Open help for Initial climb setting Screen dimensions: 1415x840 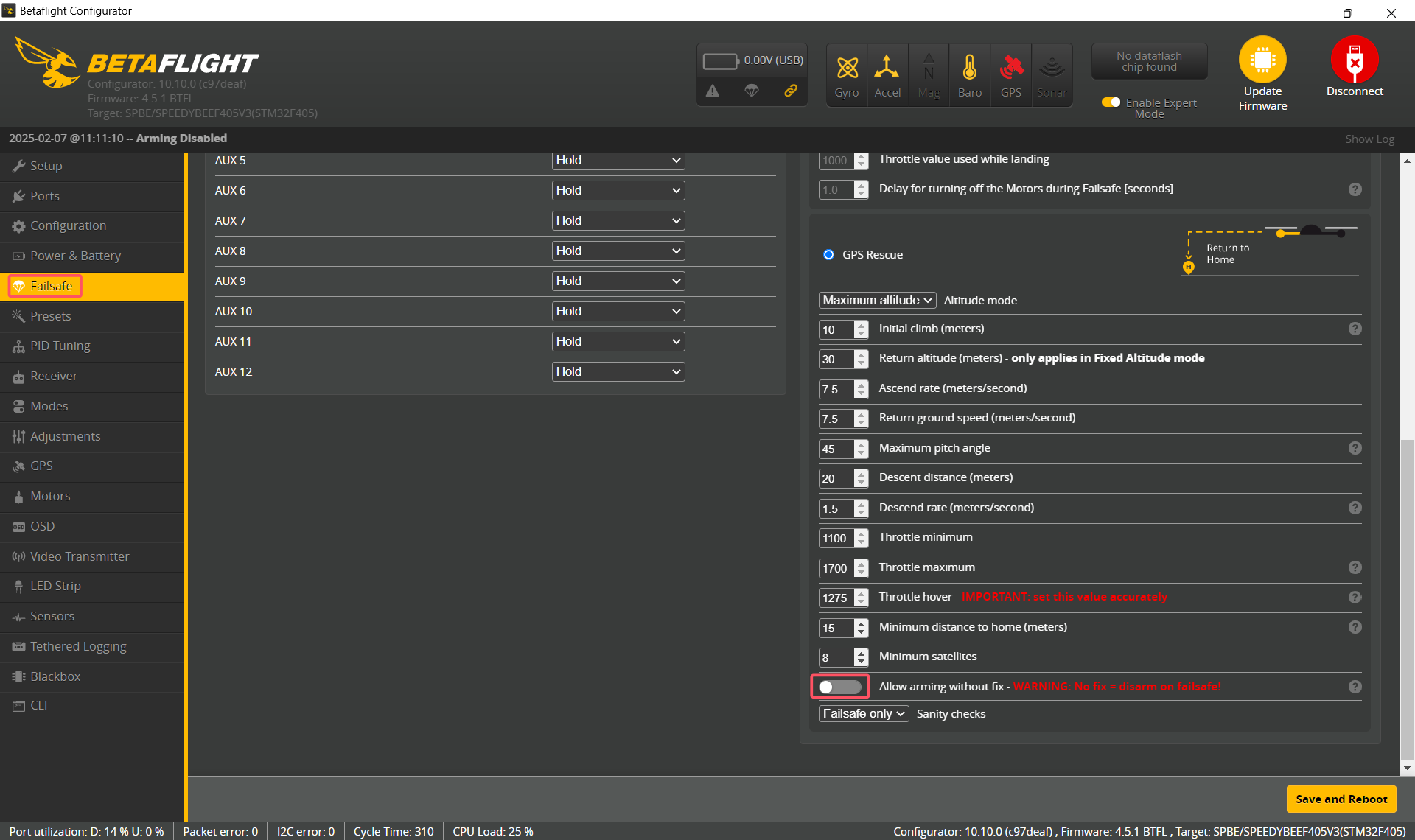pyautogui.click(x=1355, y=329)
